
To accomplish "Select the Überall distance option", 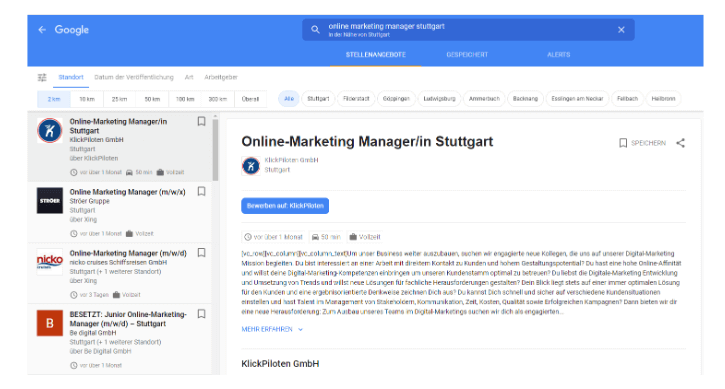I will click(250, 99).
